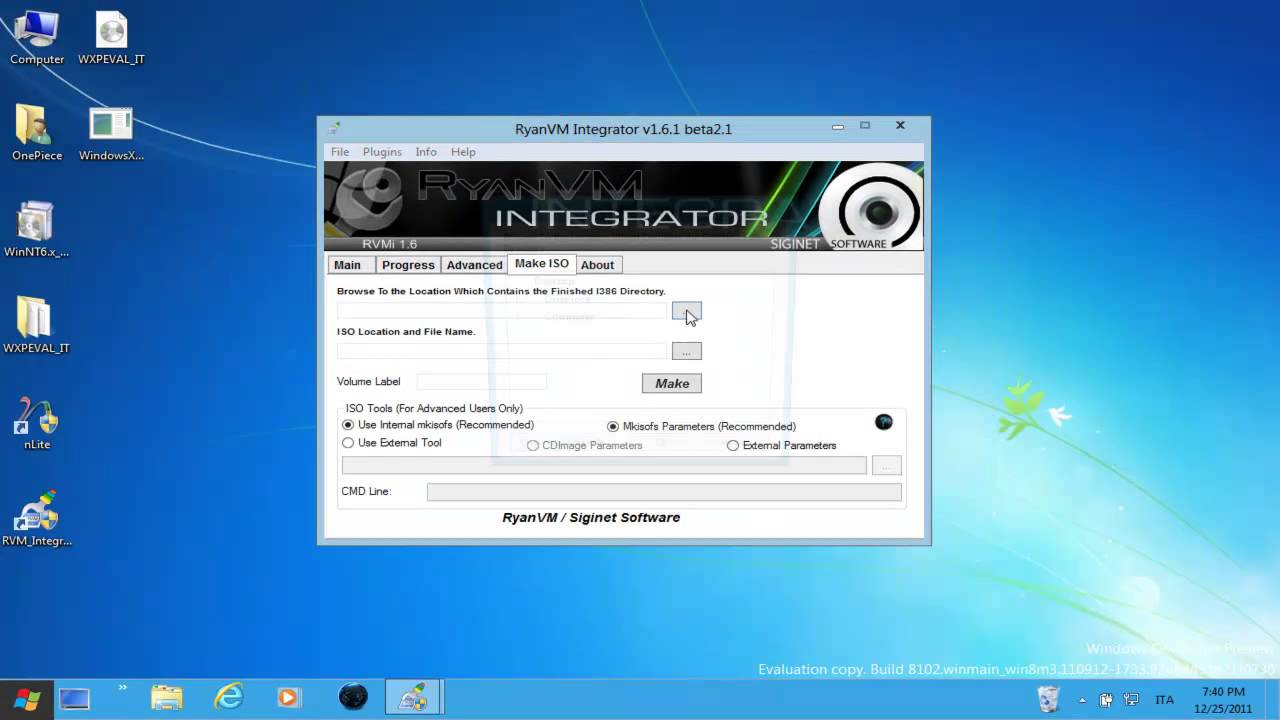Click the Make button
This screenshot has width=1280, height=720.
click(x=672, y=383)
